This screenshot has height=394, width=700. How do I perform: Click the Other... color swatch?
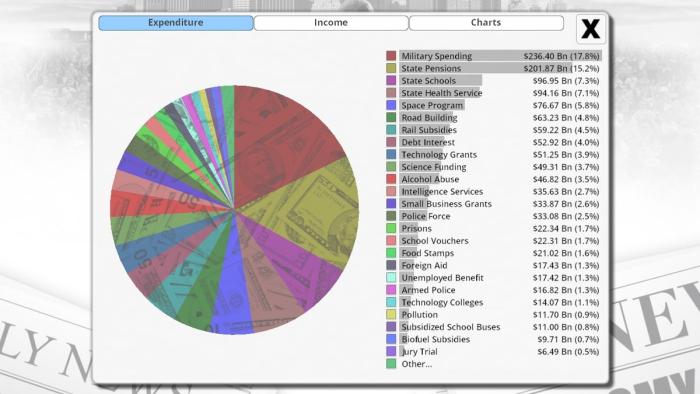click(x=391, y=364)
